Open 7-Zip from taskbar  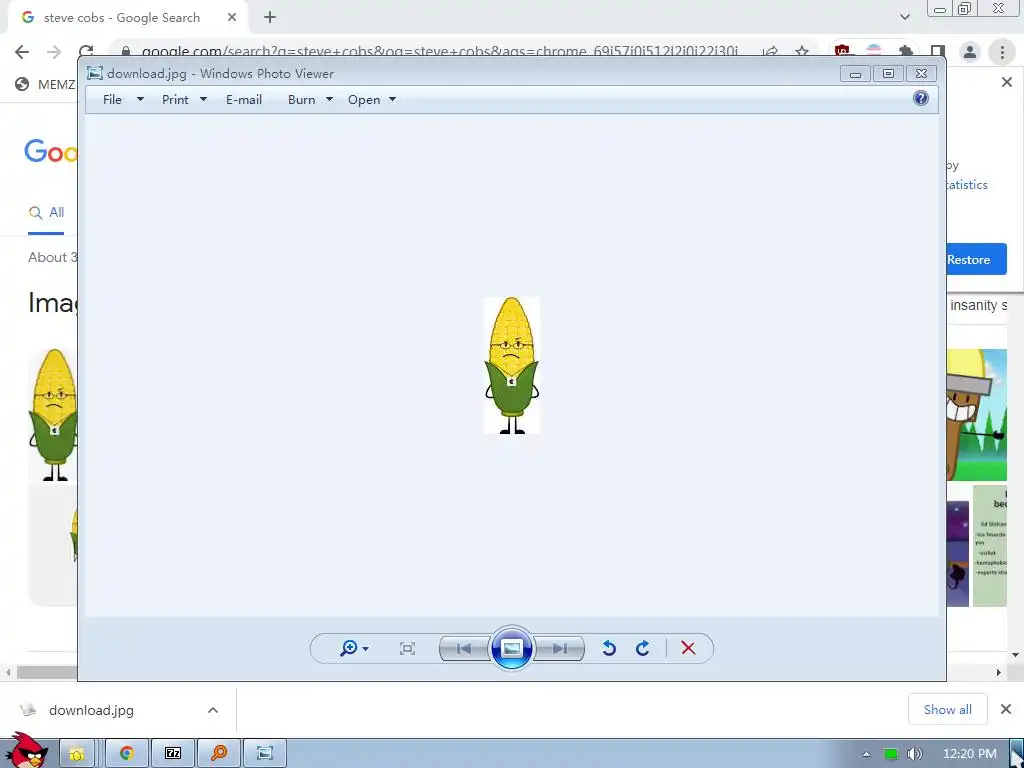point(173,753)
